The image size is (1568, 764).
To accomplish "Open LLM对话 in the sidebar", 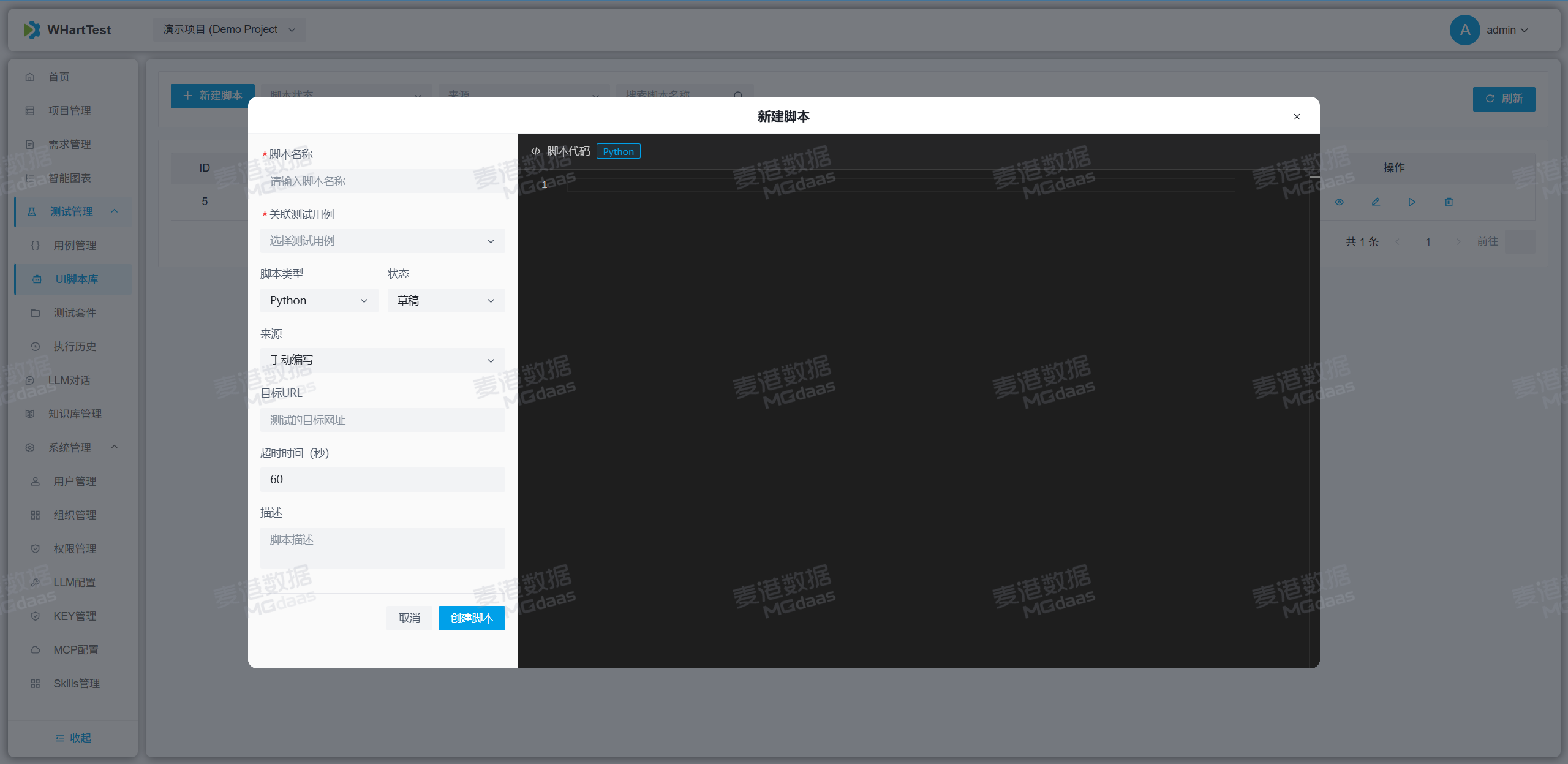I will 69,380.
